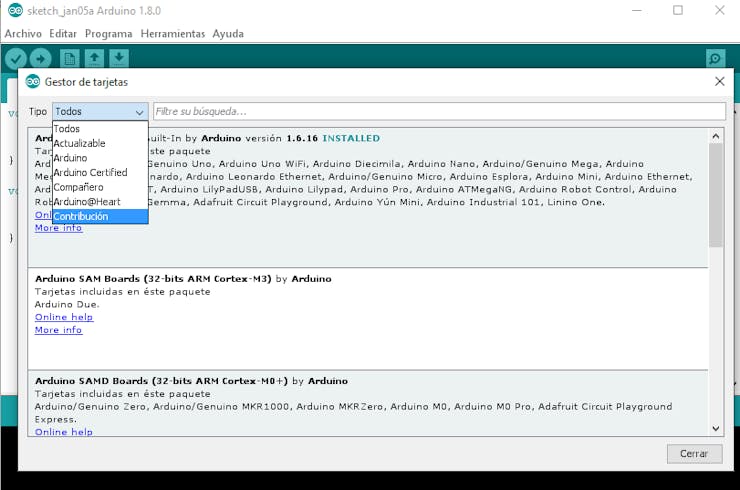740x490 pixels.
Task: Open the Ayuda menu
Action: coord(228,34)
